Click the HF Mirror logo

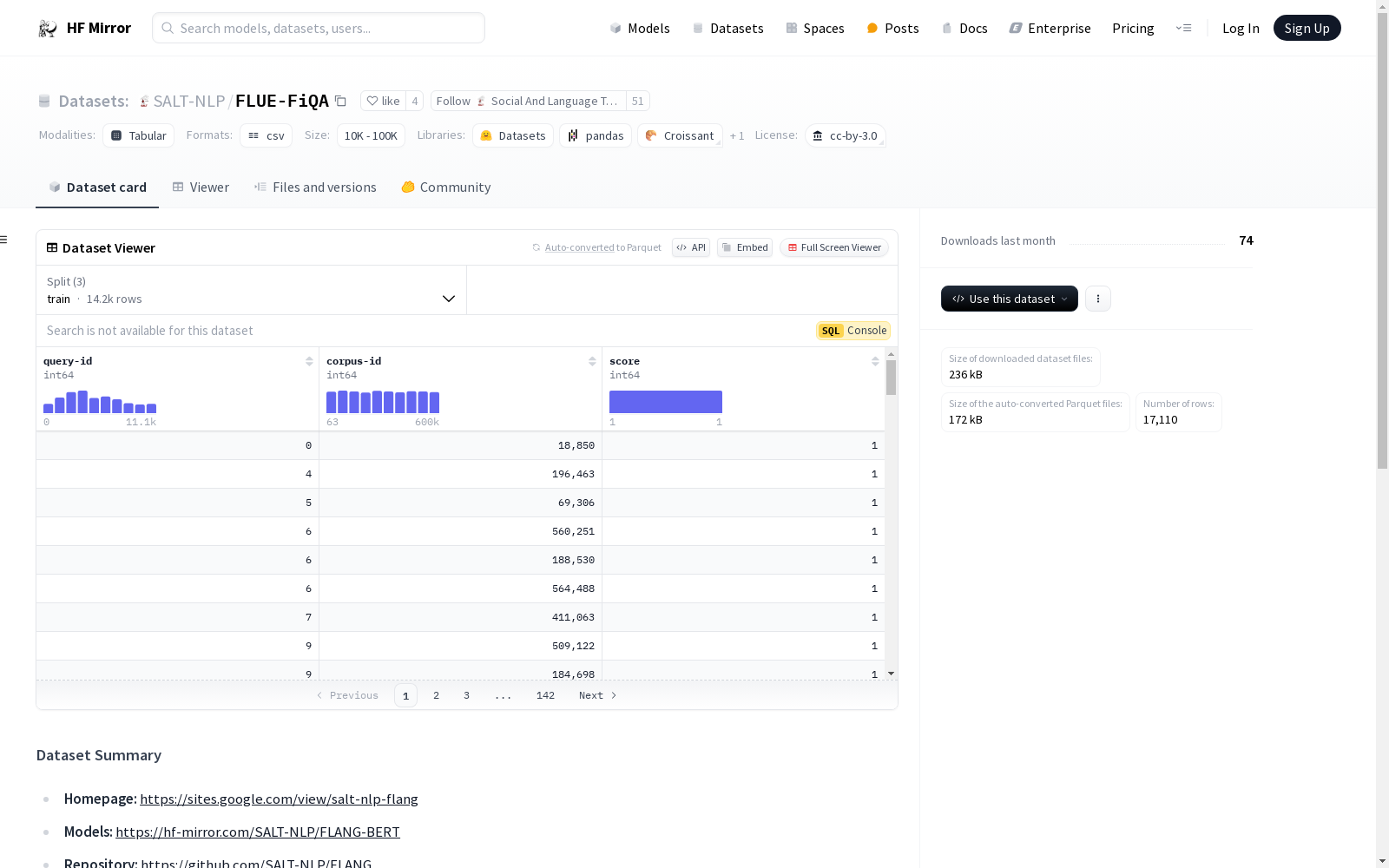point(84,28)
